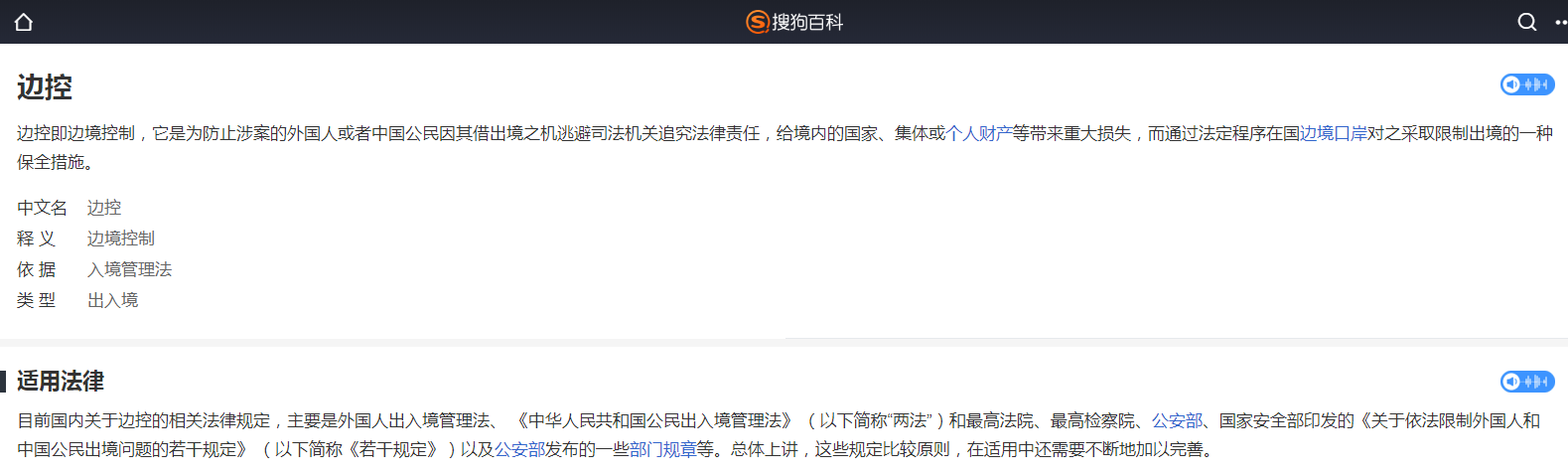Click the 边控 value next to 中文名
This screenshot has width=1568, height=475.
click(x=104, y=208)
